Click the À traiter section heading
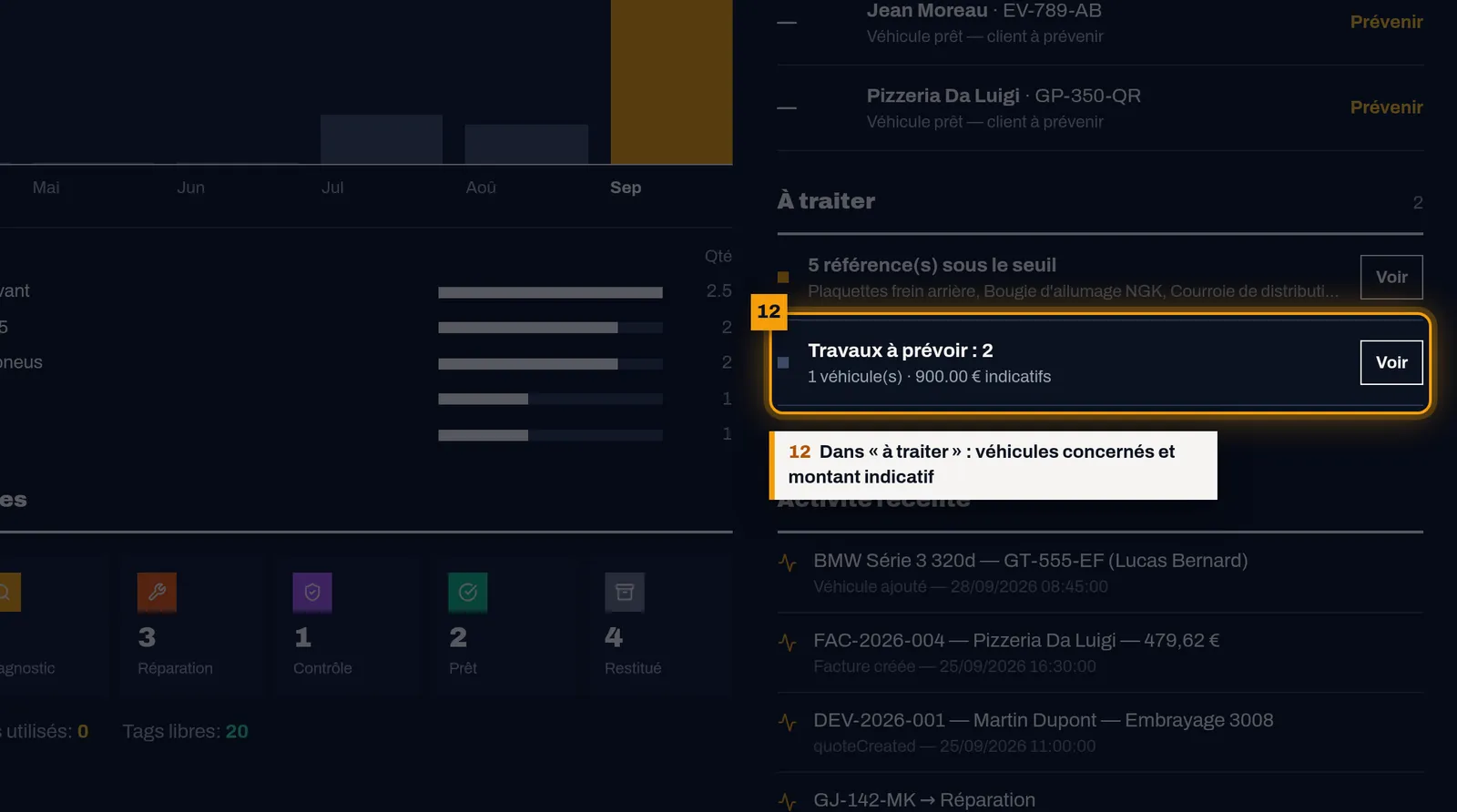 tap(826, 201)
